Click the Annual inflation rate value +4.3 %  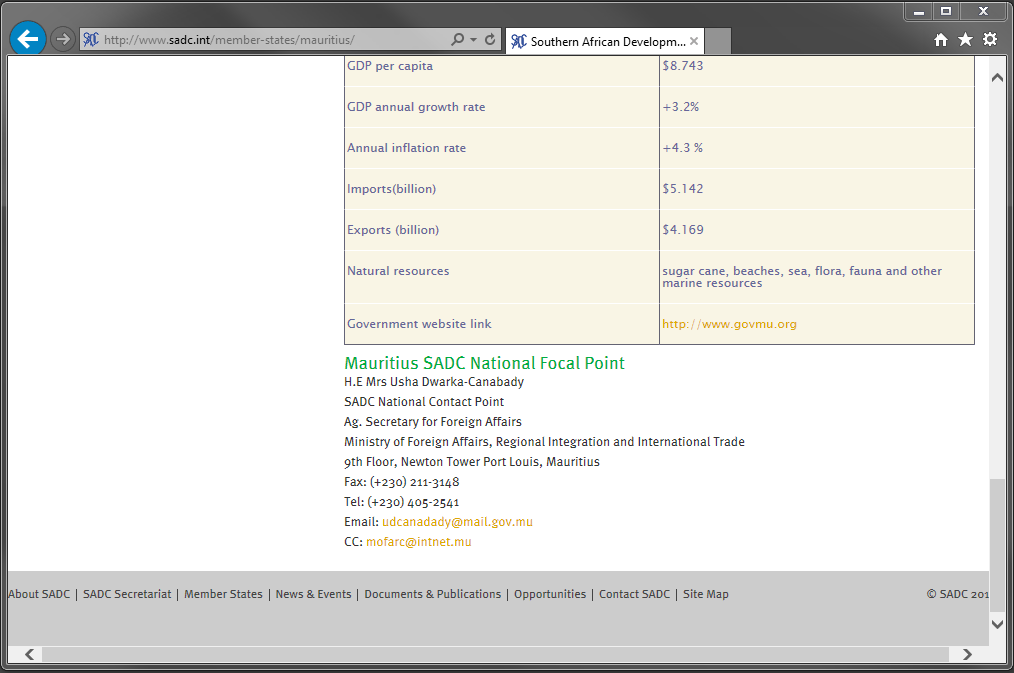(682, 147)
